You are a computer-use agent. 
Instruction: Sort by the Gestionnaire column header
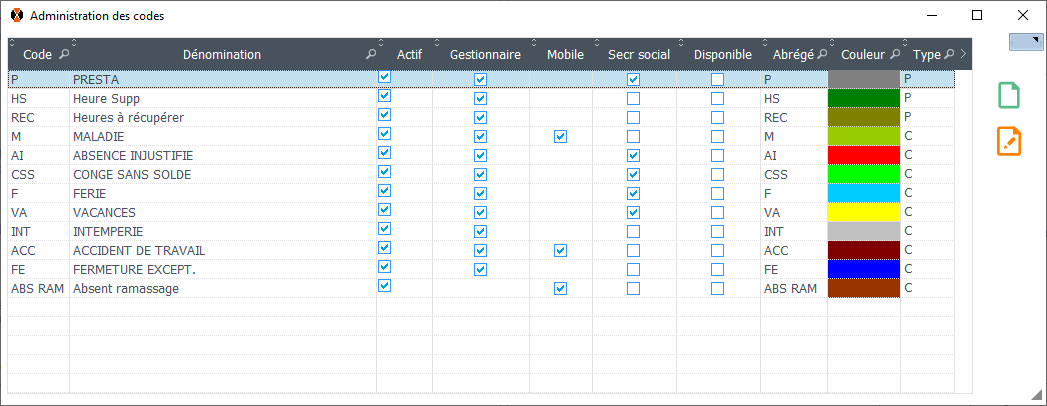(485, 55)
